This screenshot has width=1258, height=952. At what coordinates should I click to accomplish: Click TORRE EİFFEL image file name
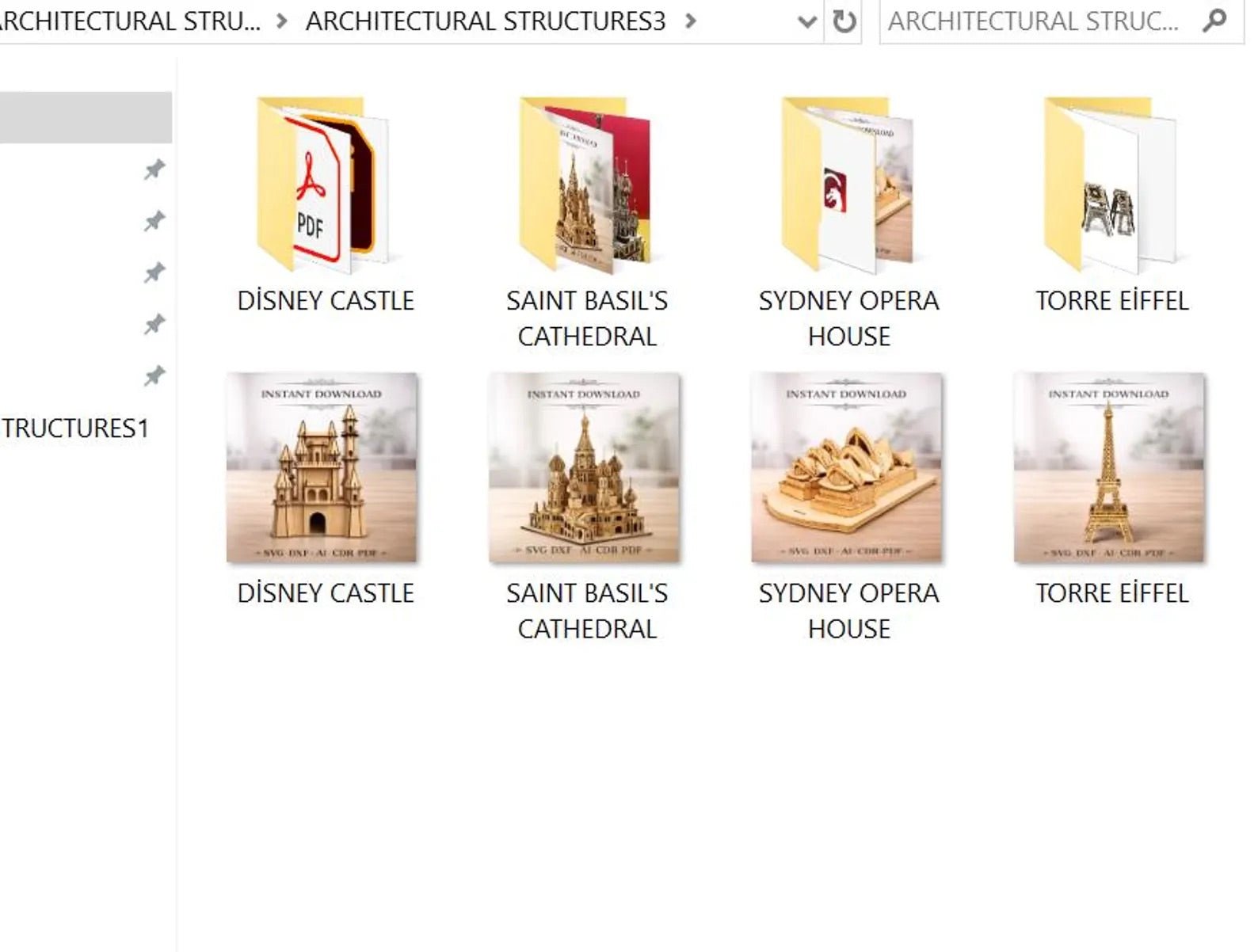coord(1112,593)
